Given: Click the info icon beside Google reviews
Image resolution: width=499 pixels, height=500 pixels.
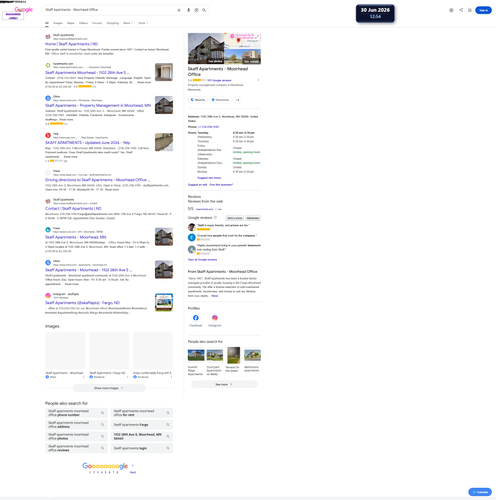Looking at the screenshot, I should pos(215,217).
